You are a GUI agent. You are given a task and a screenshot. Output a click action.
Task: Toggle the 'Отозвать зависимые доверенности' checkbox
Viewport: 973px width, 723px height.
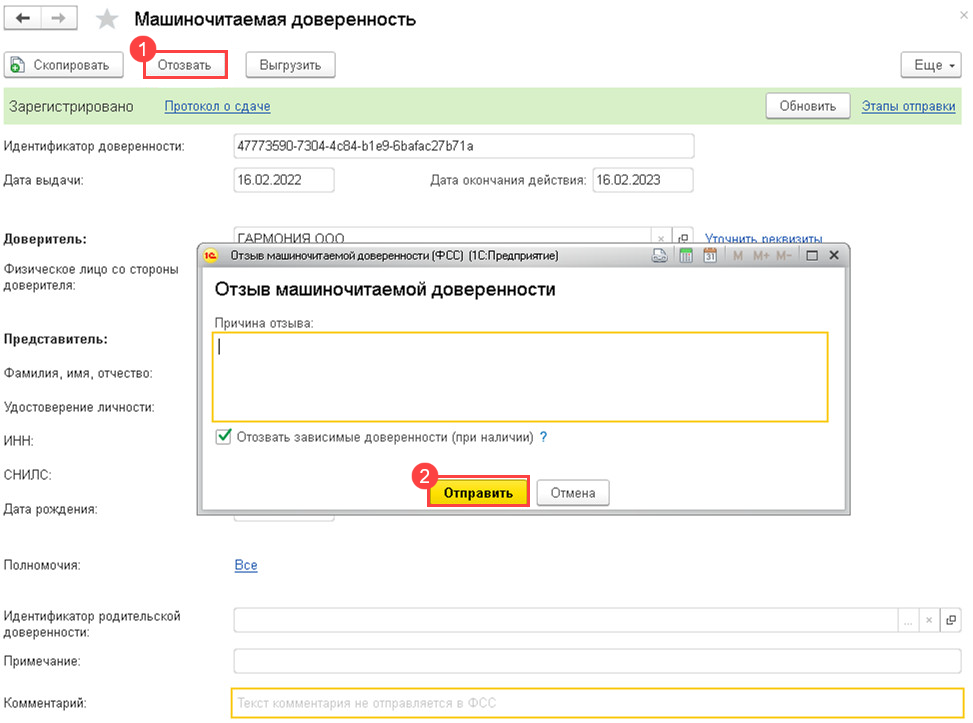(223, 437)
